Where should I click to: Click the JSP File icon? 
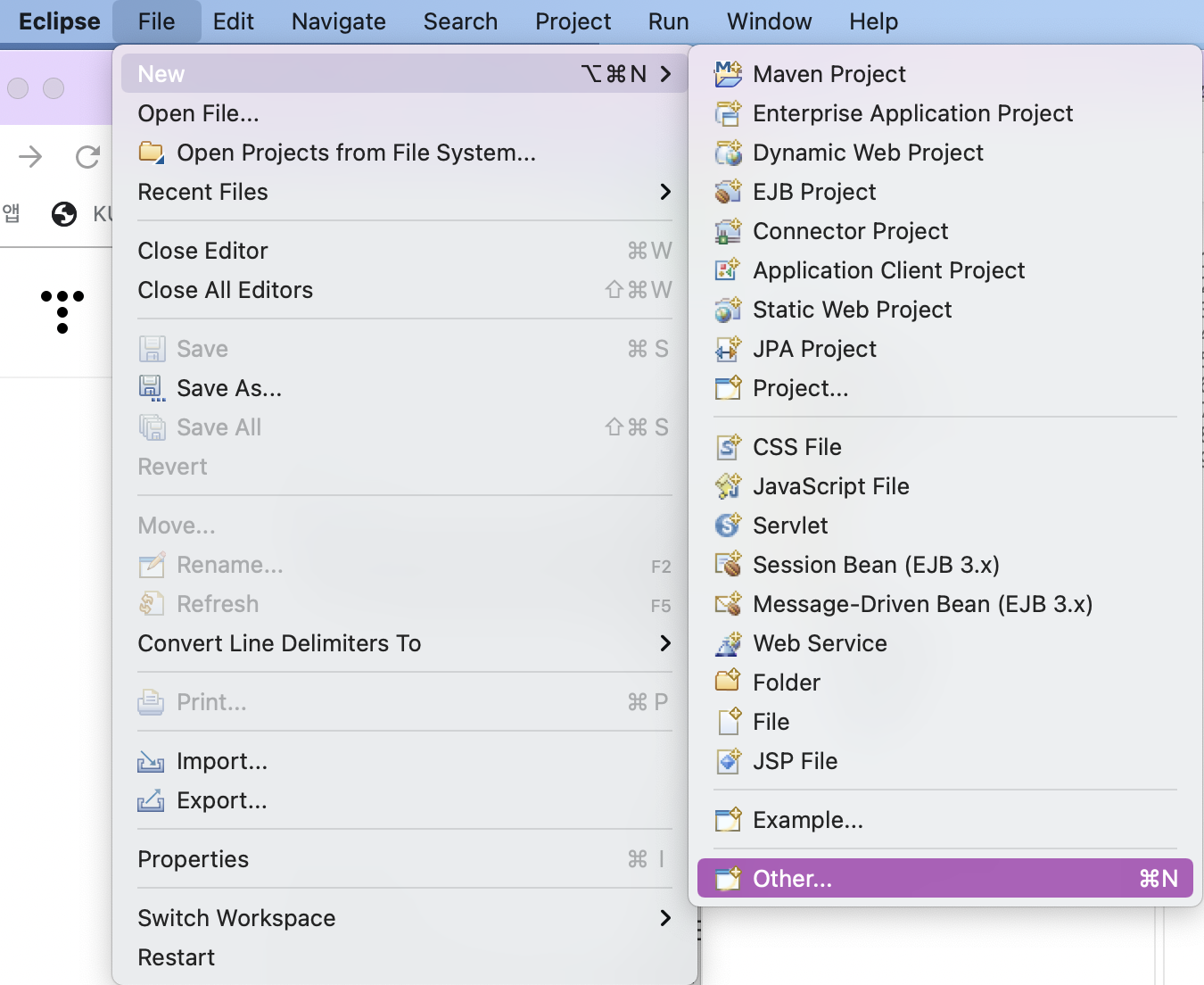(728, 761)
